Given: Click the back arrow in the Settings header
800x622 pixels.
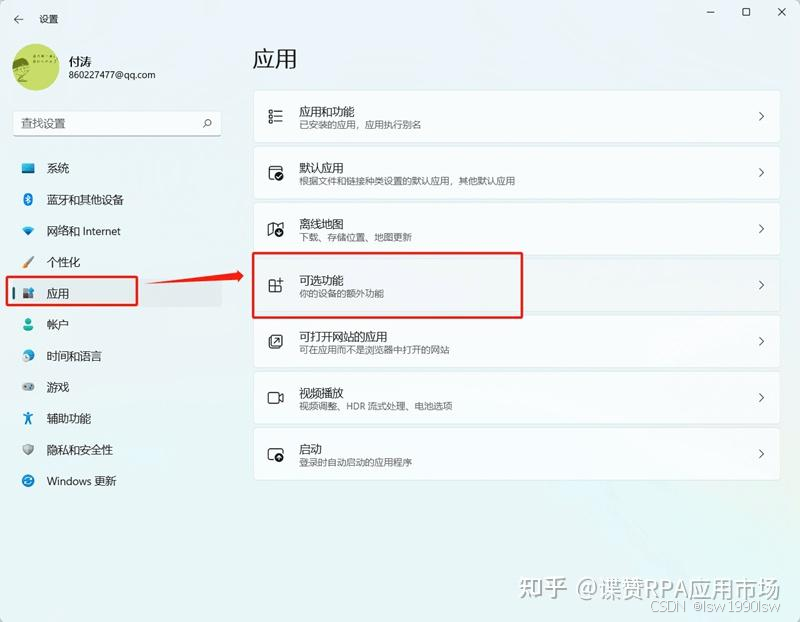Looking at the screenshot, I should [19, 19].
